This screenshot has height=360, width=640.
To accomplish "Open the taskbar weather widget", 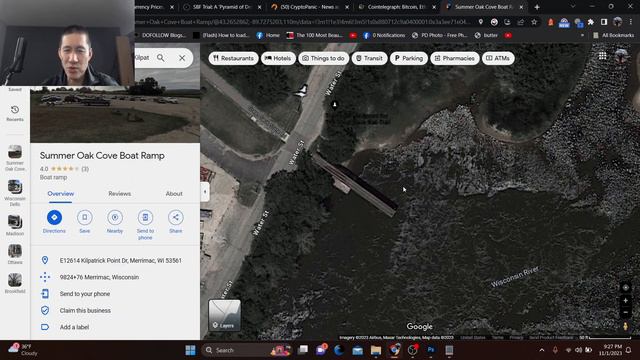I will coord(23,350).
